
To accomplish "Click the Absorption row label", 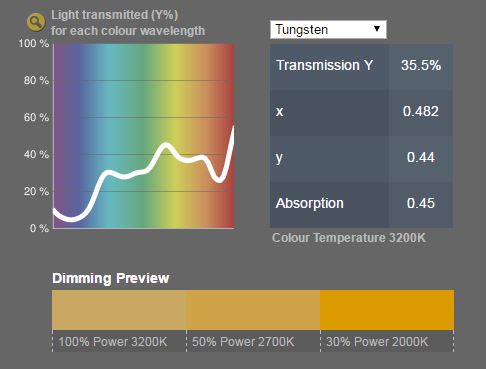I will tap(310, 203).
